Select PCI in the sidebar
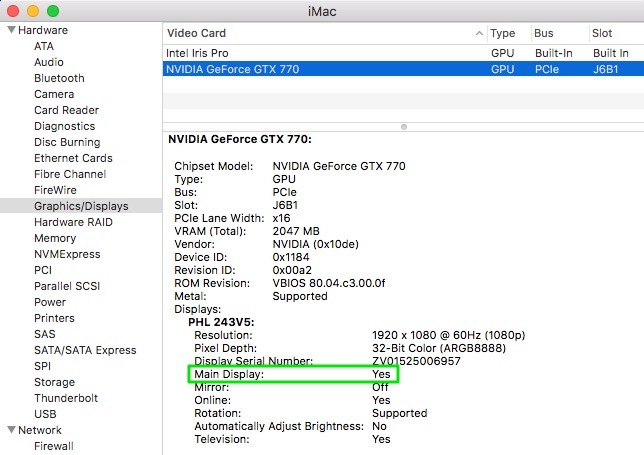644x455 pixels. [x=43, y=270]
